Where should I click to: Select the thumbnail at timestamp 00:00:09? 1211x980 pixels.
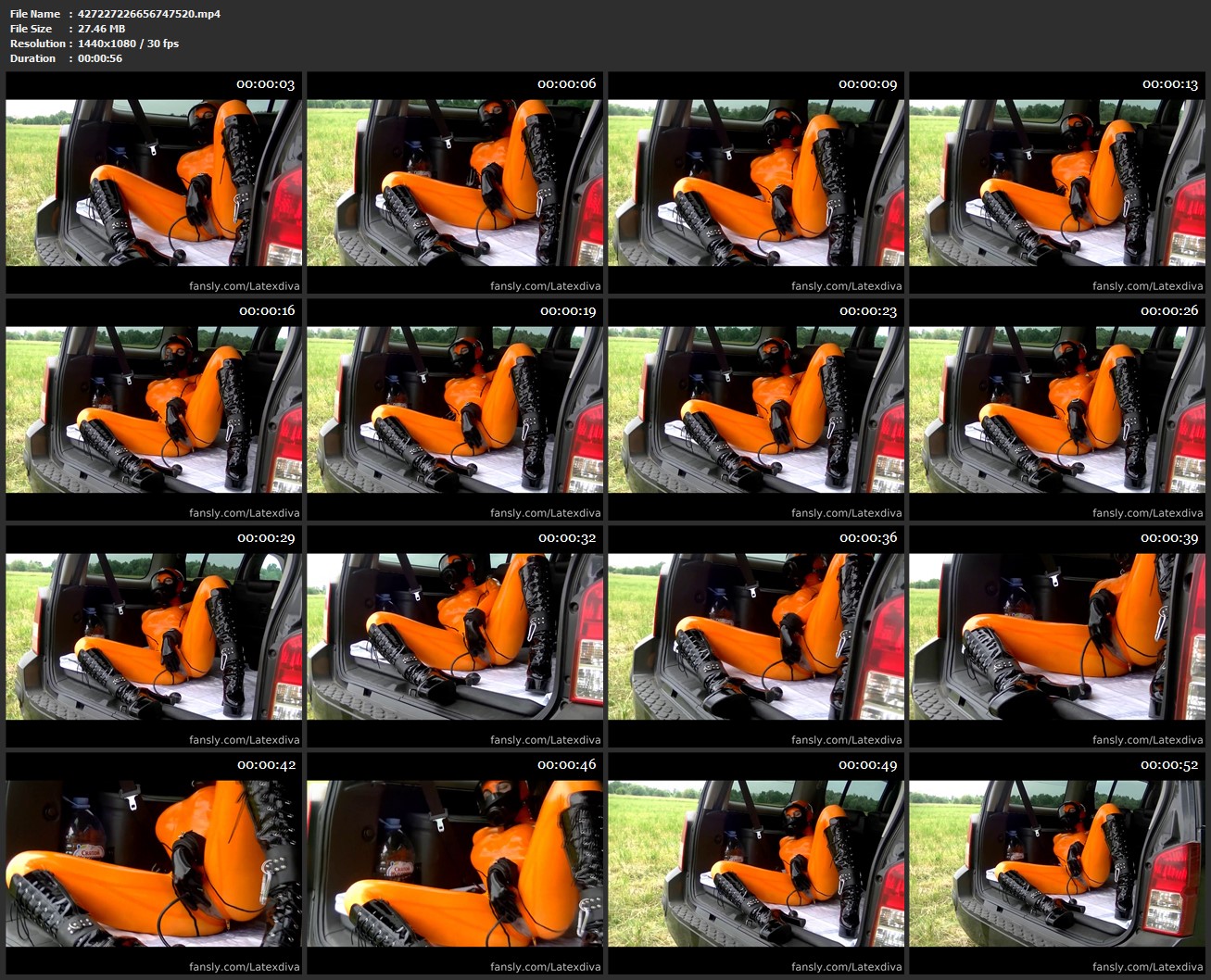(756, 182)
